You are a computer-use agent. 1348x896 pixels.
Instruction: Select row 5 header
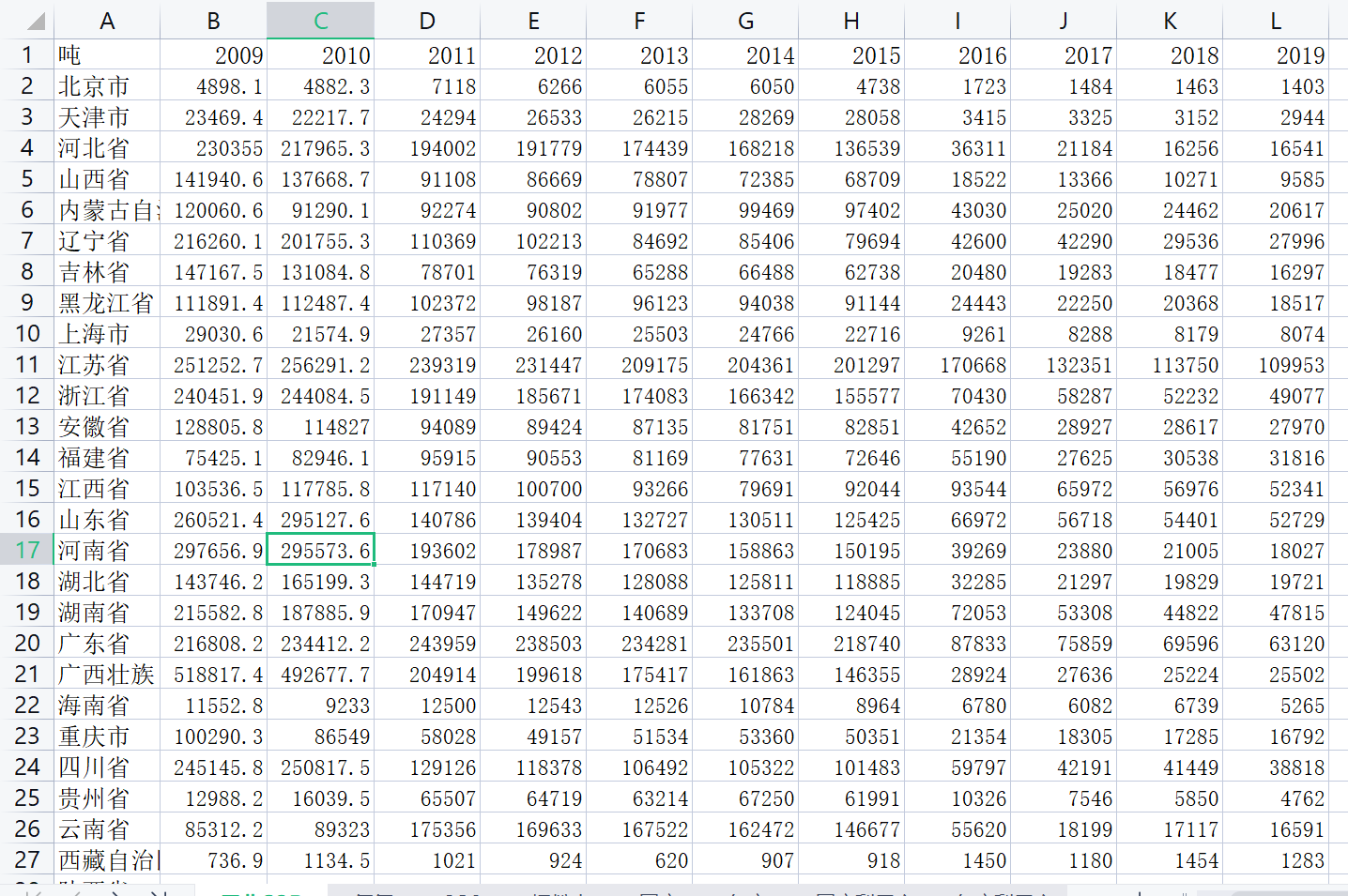[27, 179]
